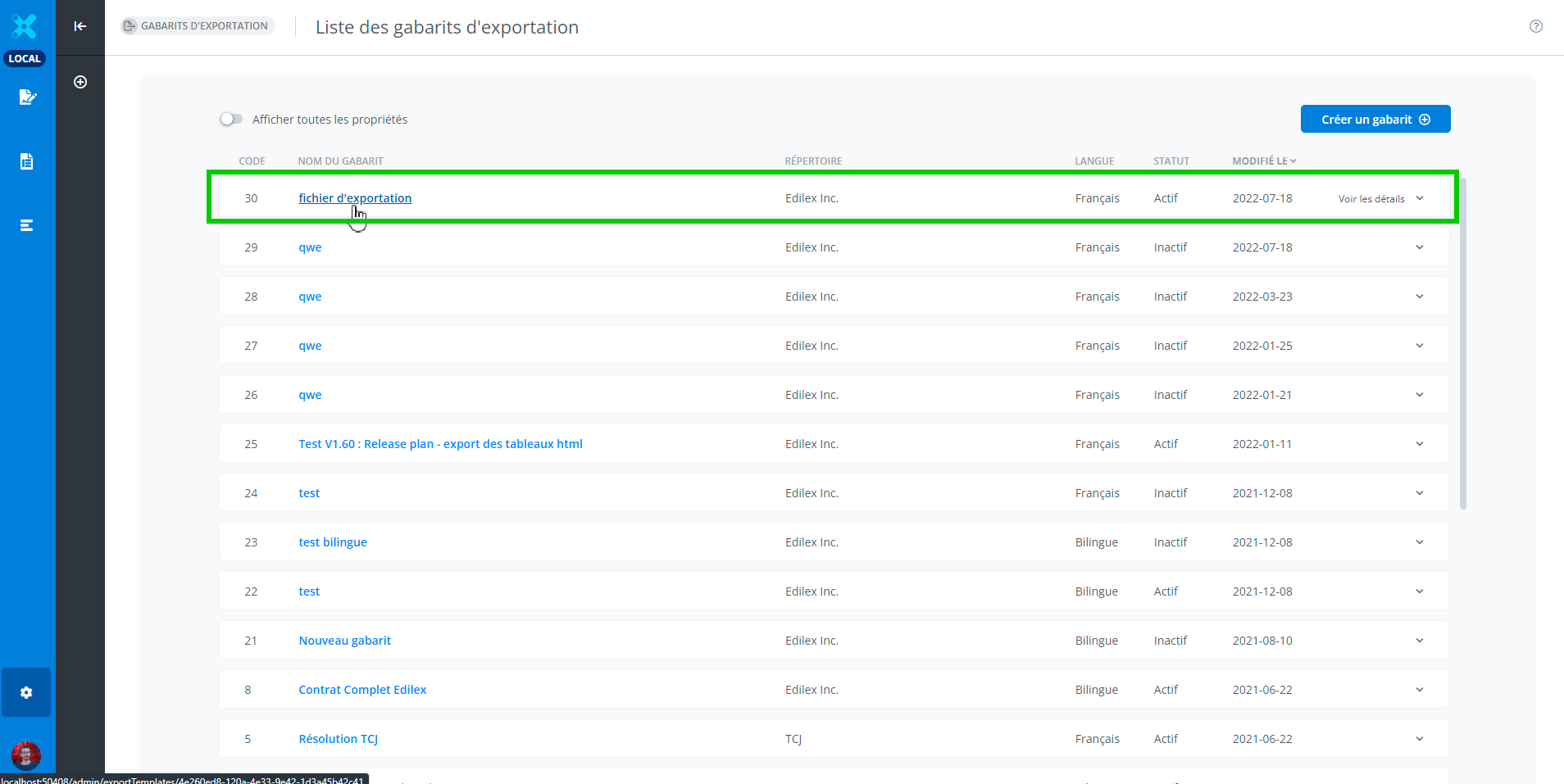This screenshot has height=784, width=1564.
Task: Toggle Afficher toutes les propriétés switch
Action: pyautogui.click(x=231, y=120)
